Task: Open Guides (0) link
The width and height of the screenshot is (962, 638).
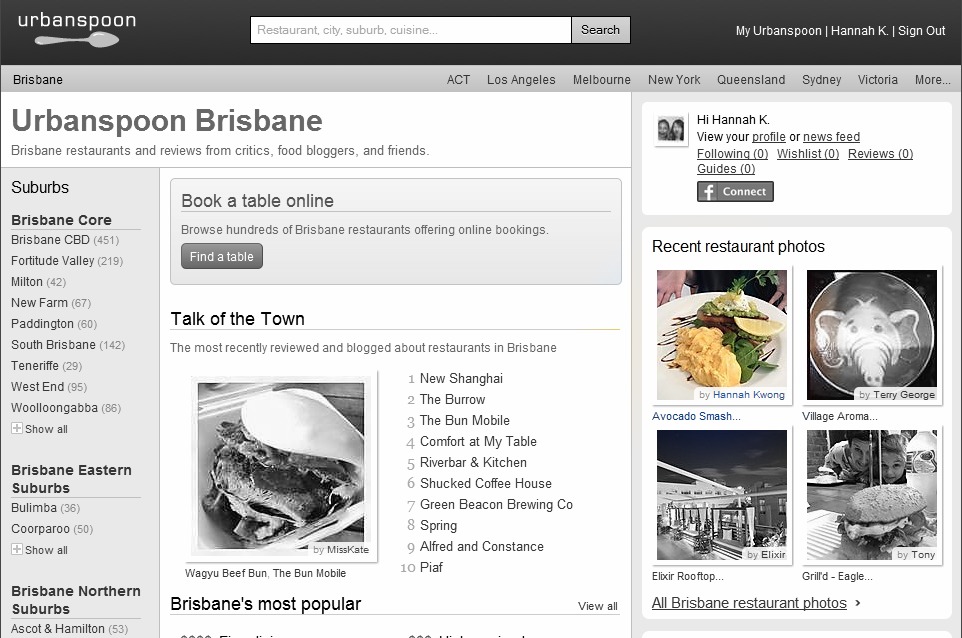Action: tap(726, 169)
